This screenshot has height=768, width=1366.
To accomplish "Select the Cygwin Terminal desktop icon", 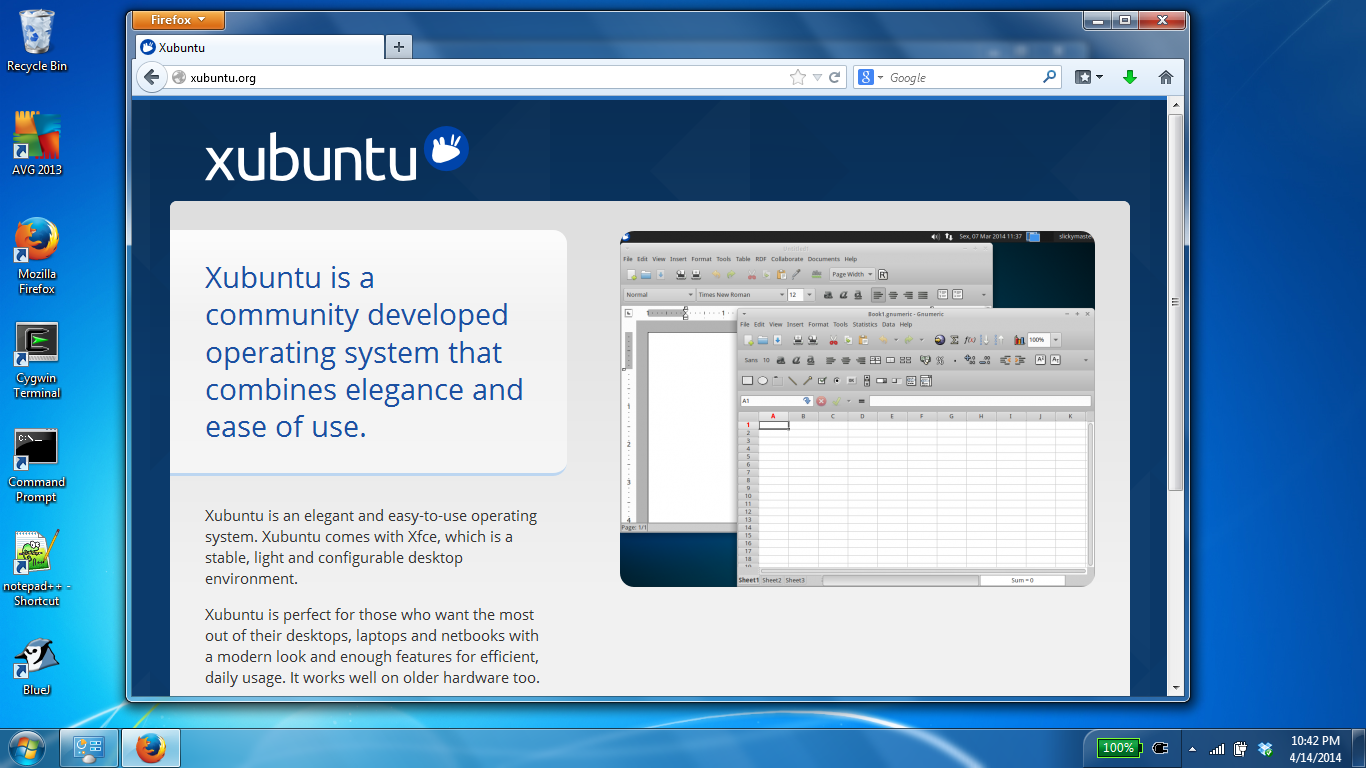I will 37,361.
